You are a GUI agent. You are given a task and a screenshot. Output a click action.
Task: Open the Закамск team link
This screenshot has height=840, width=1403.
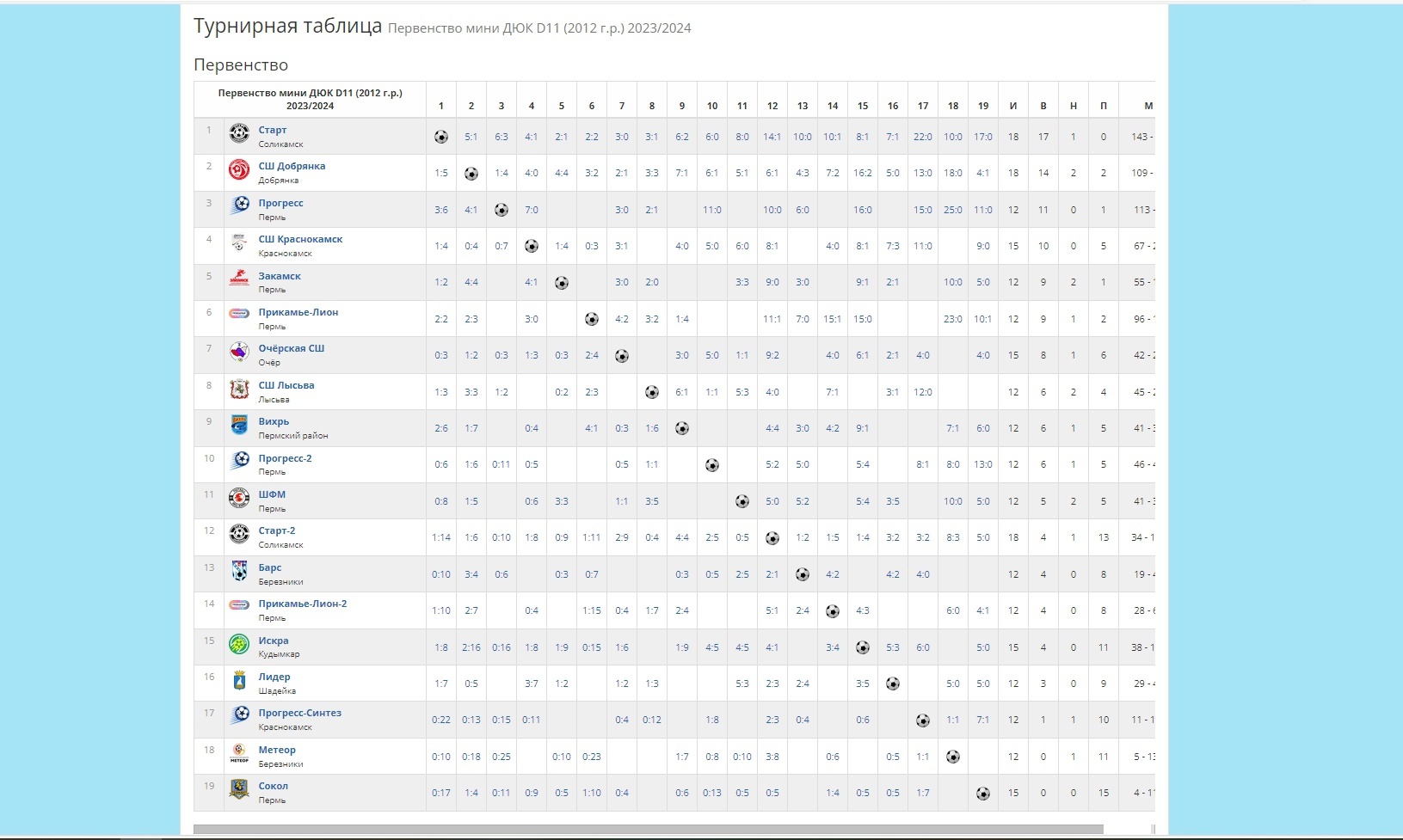coord(280,276)
